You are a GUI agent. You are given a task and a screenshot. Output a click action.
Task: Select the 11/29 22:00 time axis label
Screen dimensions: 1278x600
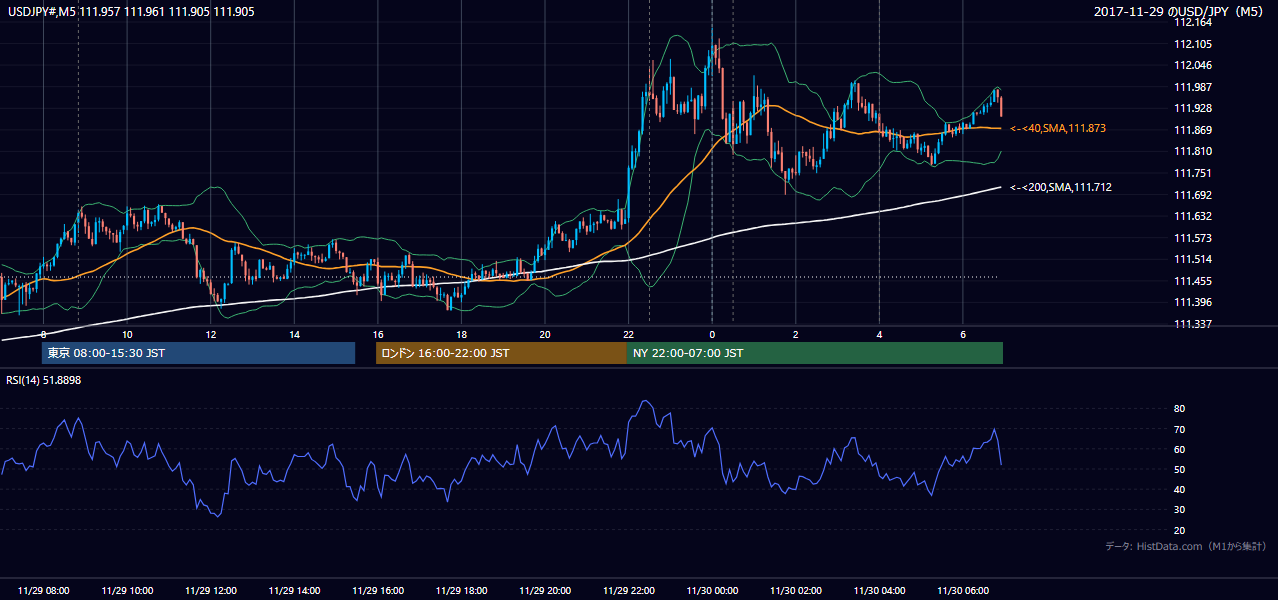pyautogui.click(x=628, y=591)
